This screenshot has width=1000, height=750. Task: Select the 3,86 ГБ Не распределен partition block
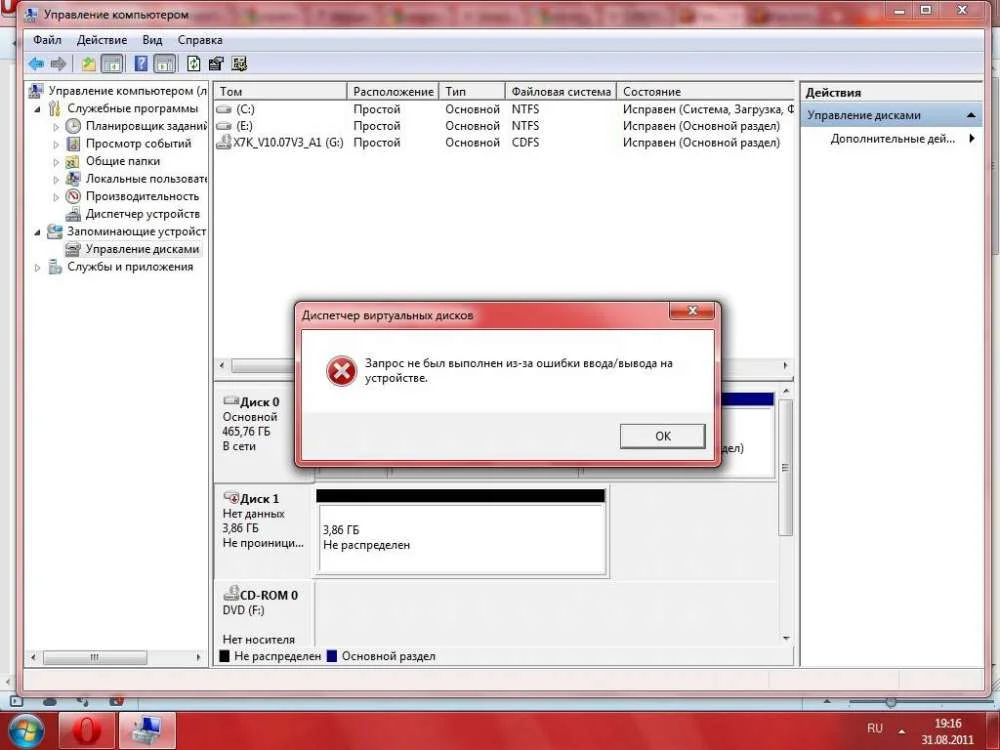tap(460, 532)
